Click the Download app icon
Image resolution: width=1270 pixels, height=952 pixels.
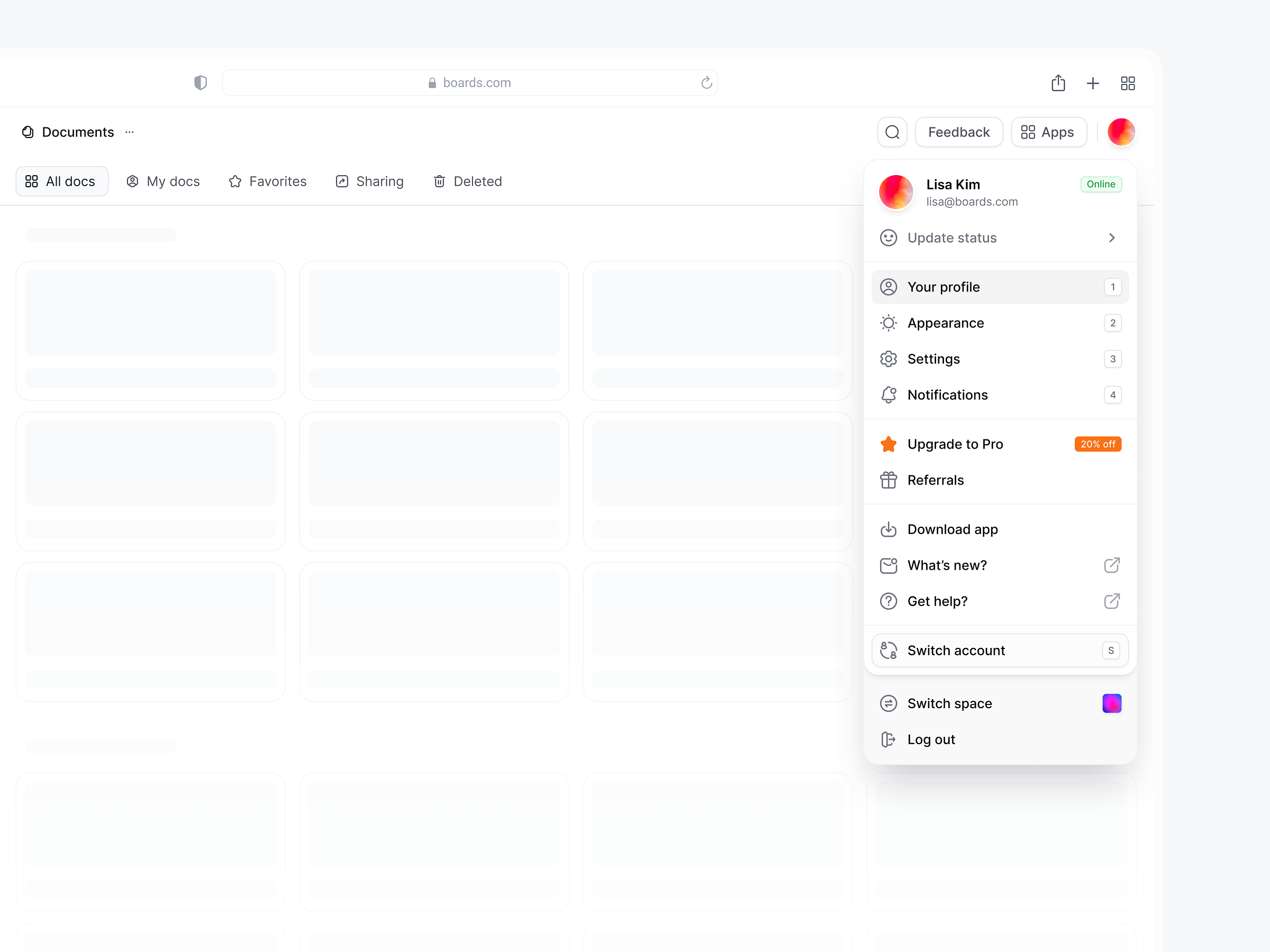[889, 529]
